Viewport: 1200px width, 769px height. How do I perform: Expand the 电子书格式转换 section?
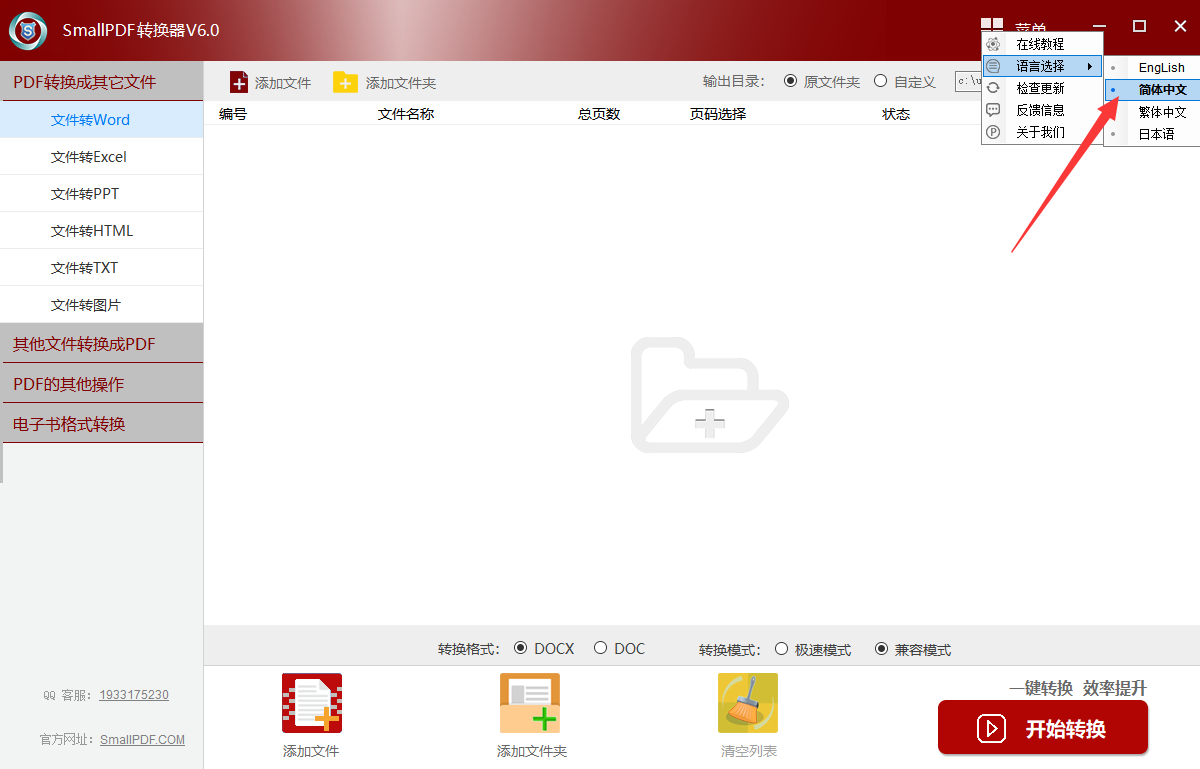coord(101,424)
